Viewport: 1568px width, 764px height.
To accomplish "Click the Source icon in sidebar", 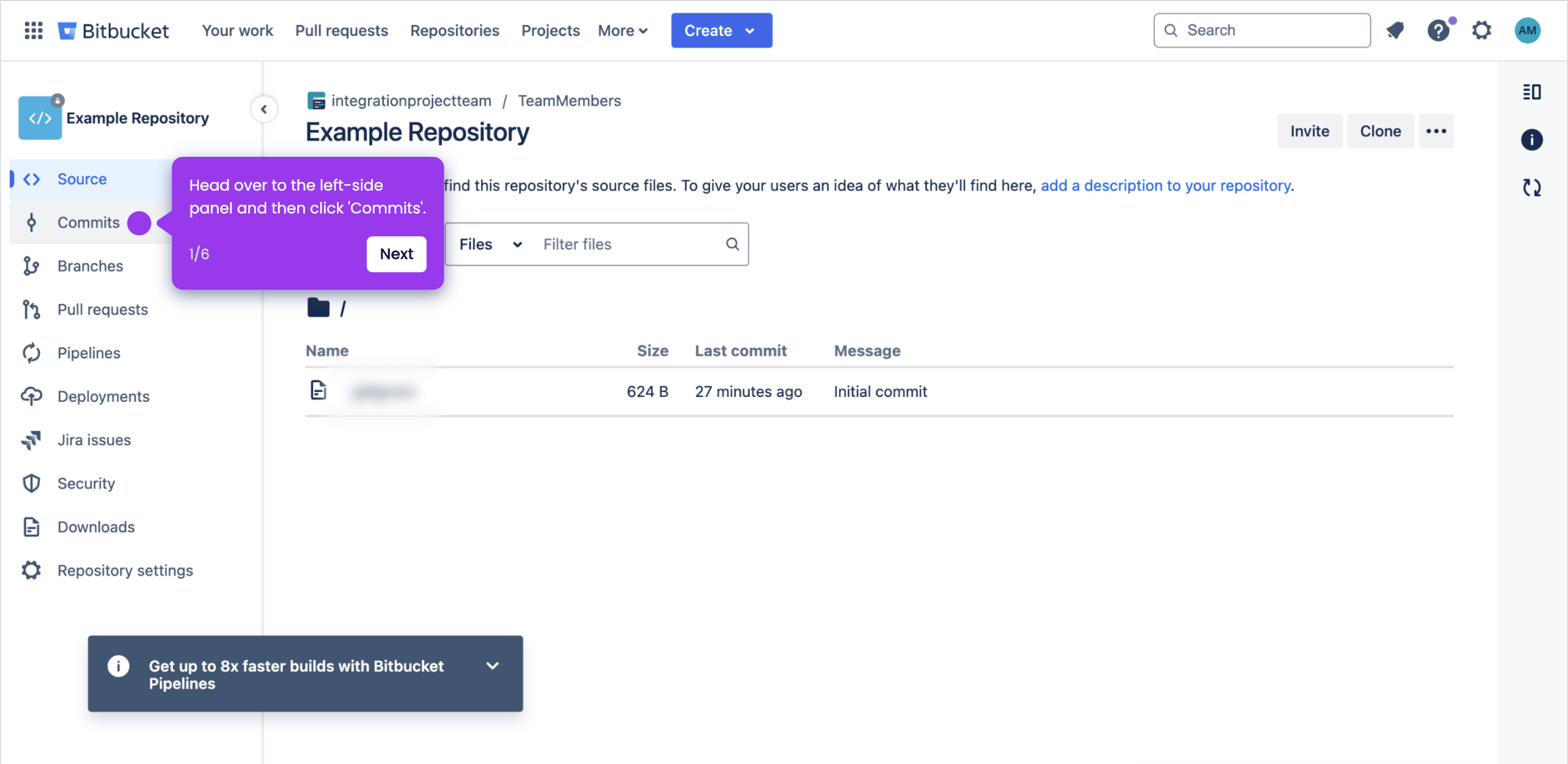I will coord(32,179).
